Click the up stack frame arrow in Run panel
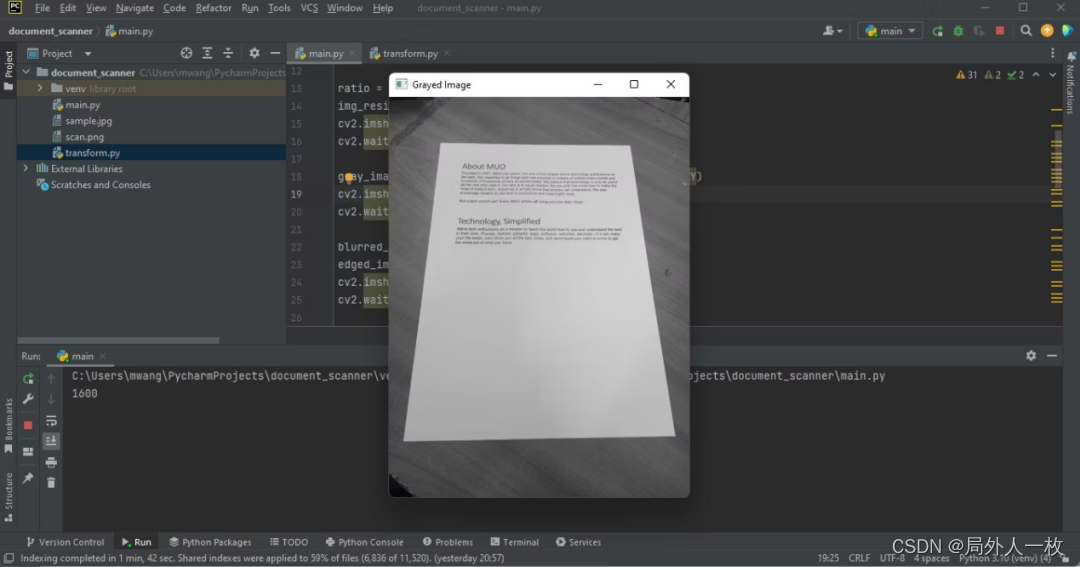The height and width of the screenshot is (567, 1080). tap(51, 378)
